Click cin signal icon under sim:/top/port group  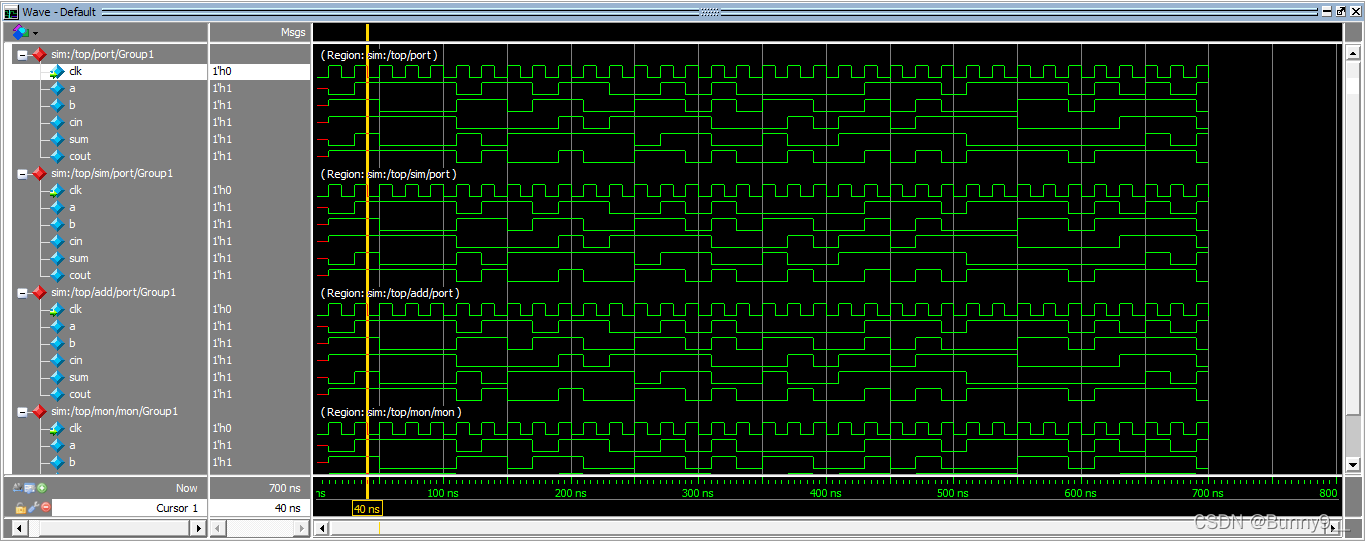pos(56,122)
